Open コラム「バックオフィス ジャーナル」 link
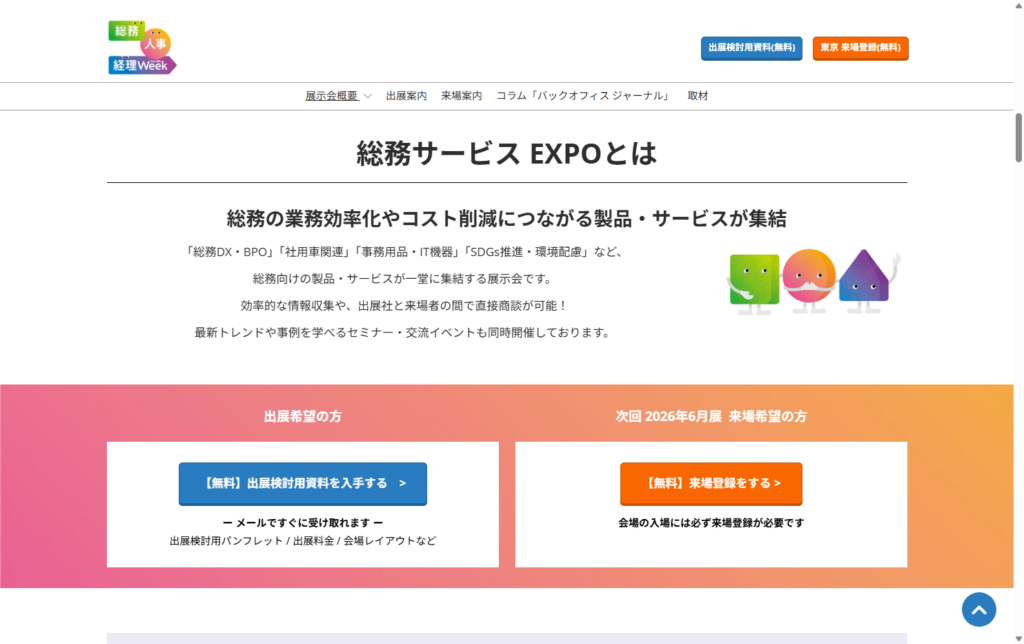 pyautogui.click(x=584, y=96)
